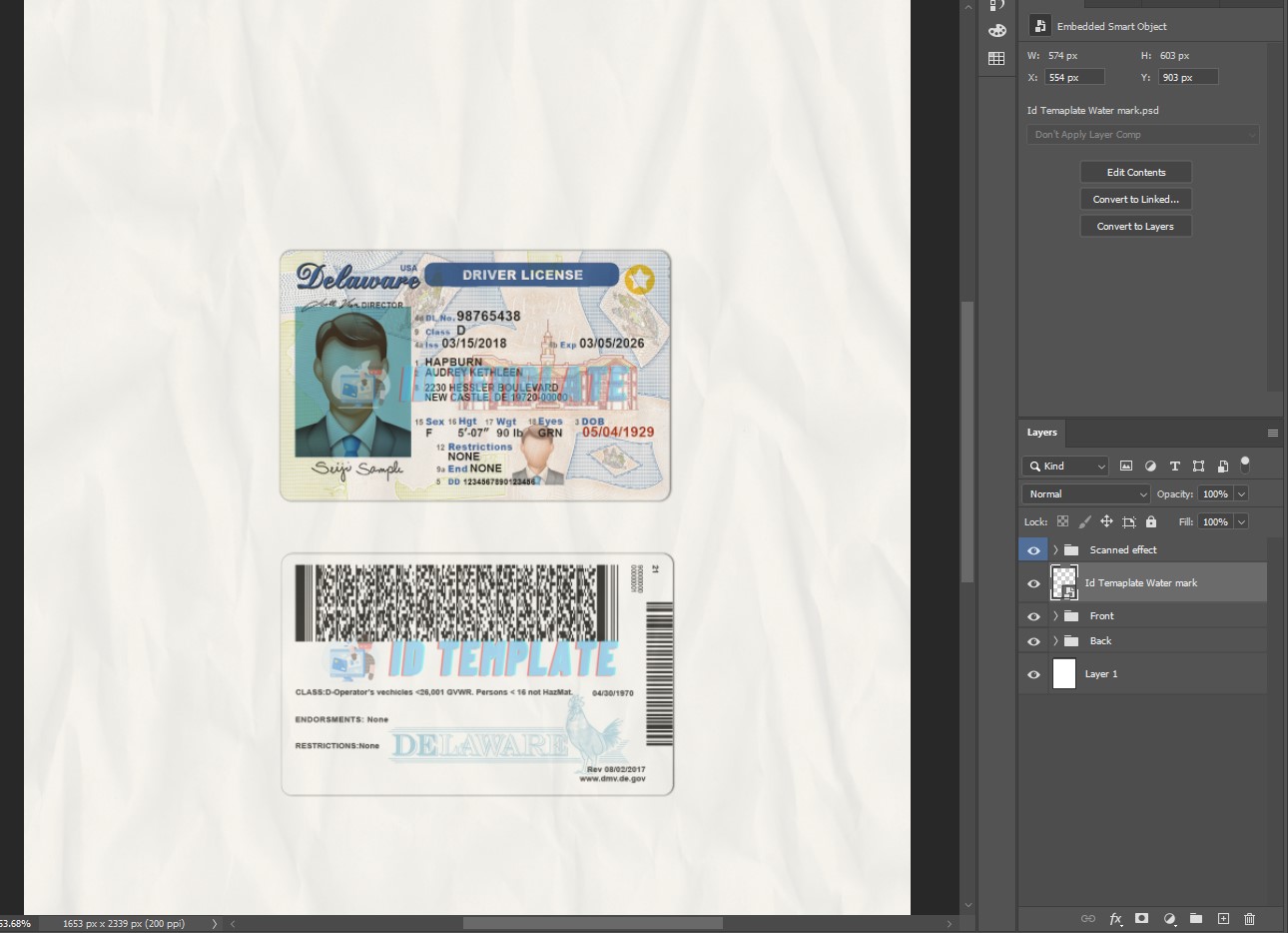Lock artboard nesting icon
The height and width of the screenshot is (933, 1288).
(x=1129, y=521)
